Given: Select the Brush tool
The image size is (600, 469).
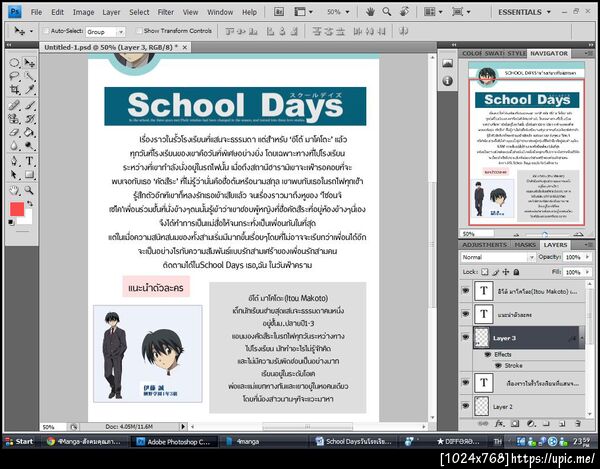Looking at the screenshot, I should point(29,105).
